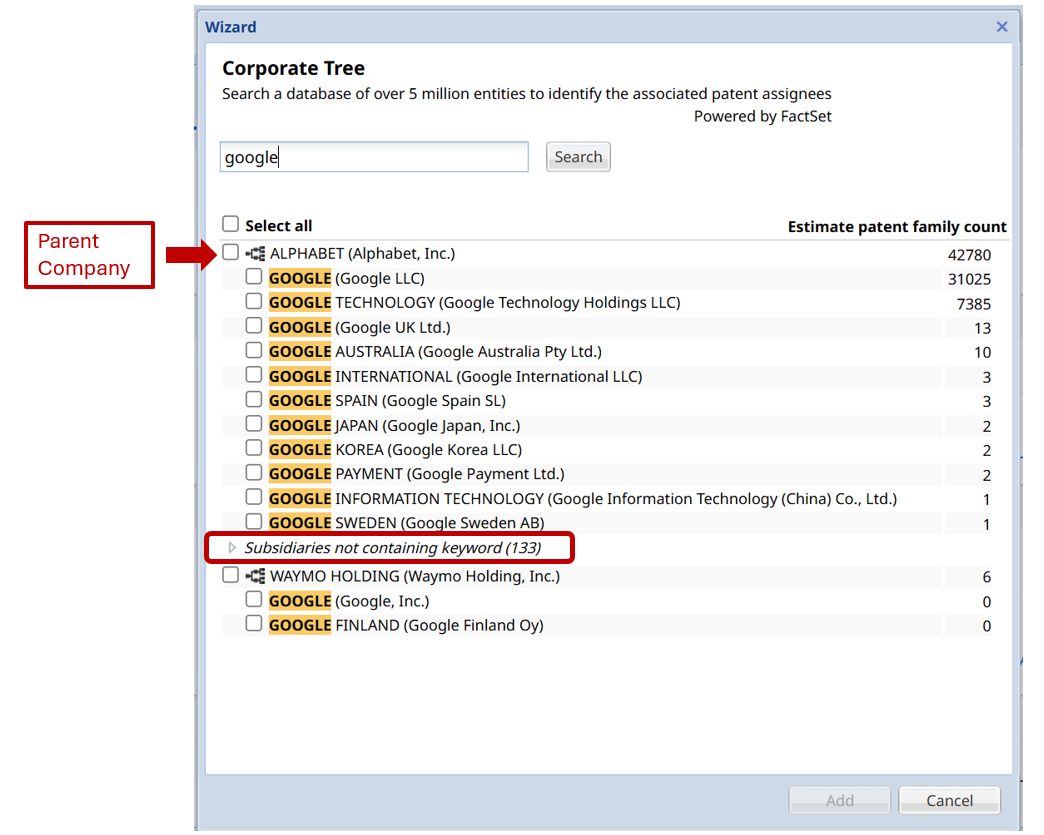The width and height of the screenshot is (1044, 835).
Task: Select the WAYMO HOLDING checkbox
Action: pyautogui.click(x=230, y=575)
